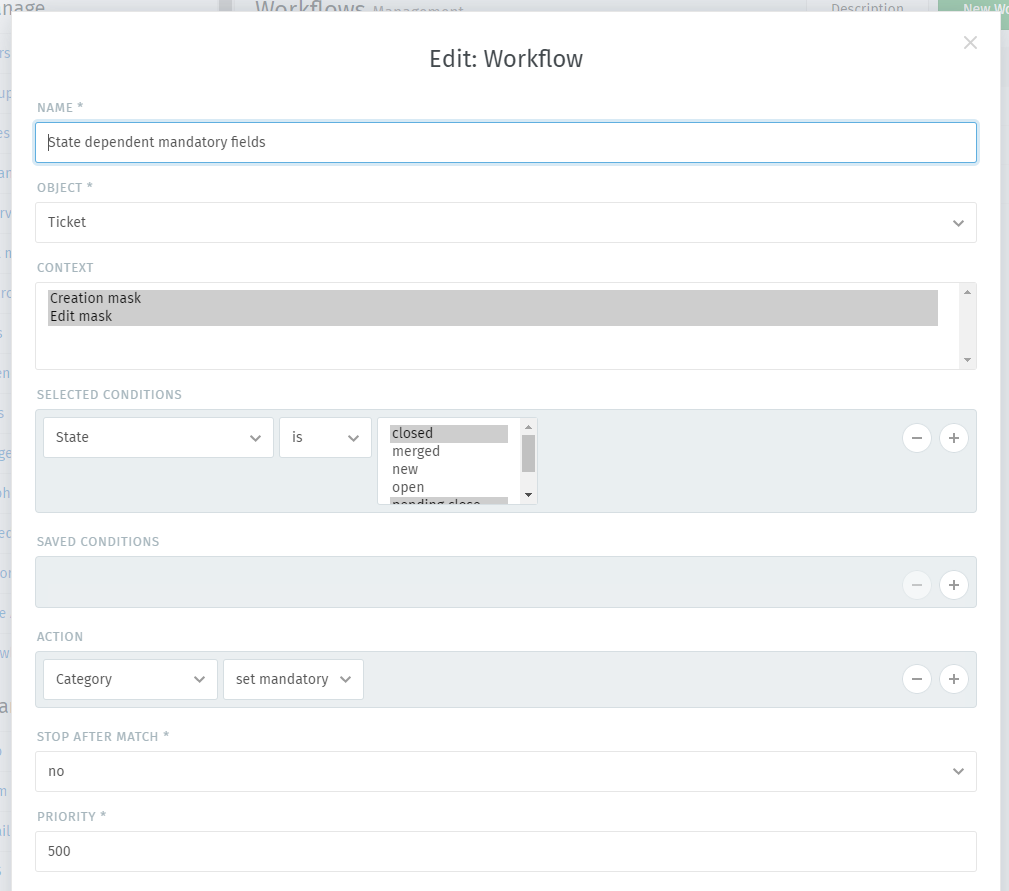
Task: Click the Description column header behind the dialog
Action: pos(867,7)
